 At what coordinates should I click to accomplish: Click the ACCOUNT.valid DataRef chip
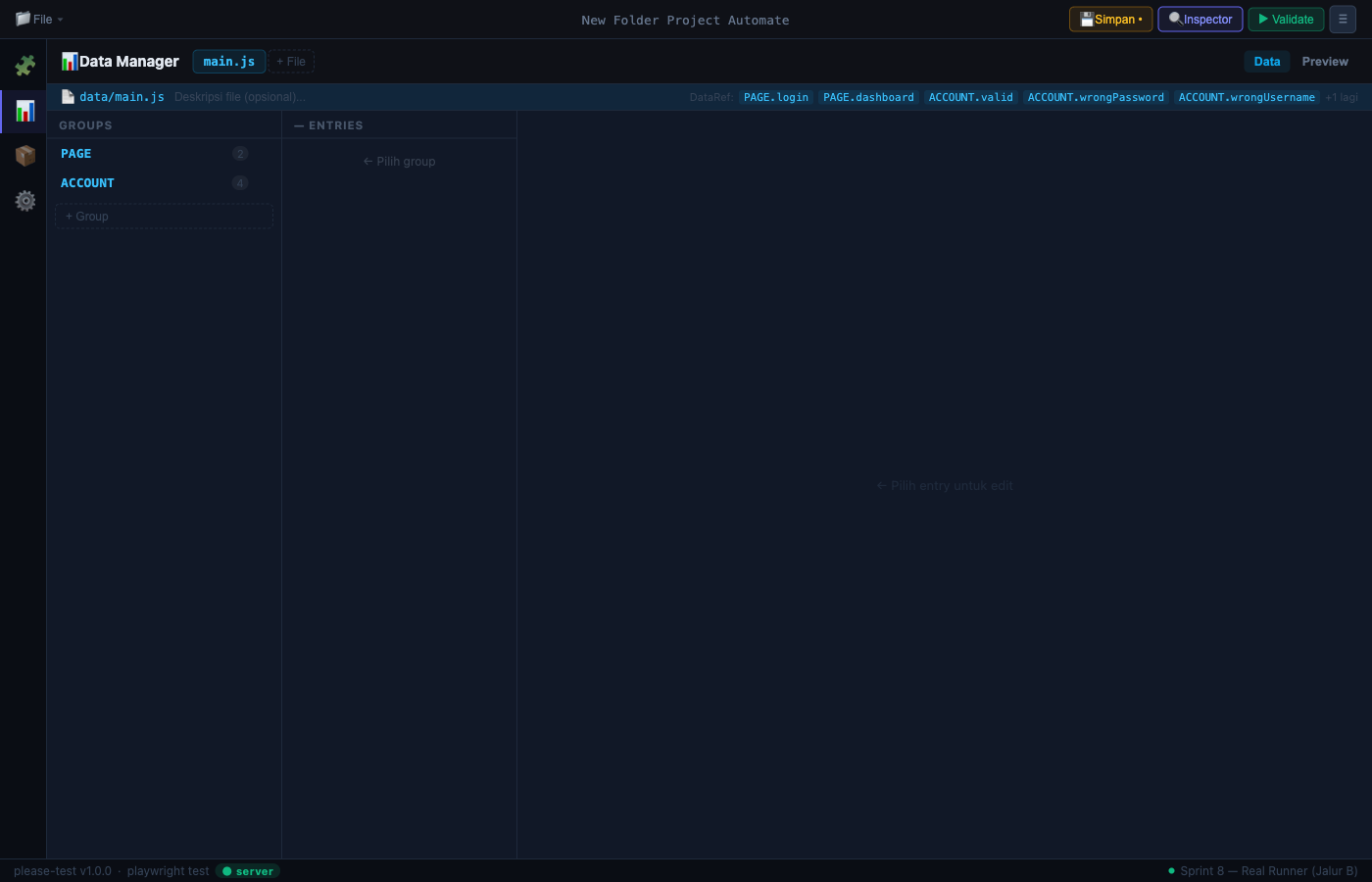point(971,97)
